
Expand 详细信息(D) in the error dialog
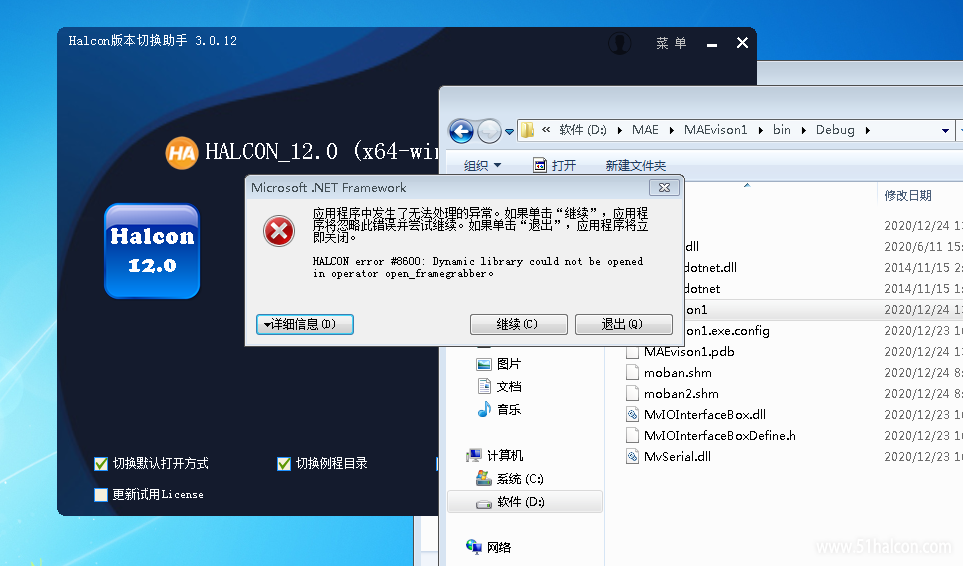click(x=305, y=324)
